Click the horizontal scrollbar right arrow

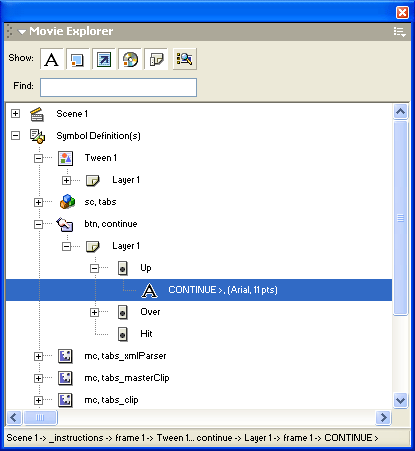tap(383, 417)
